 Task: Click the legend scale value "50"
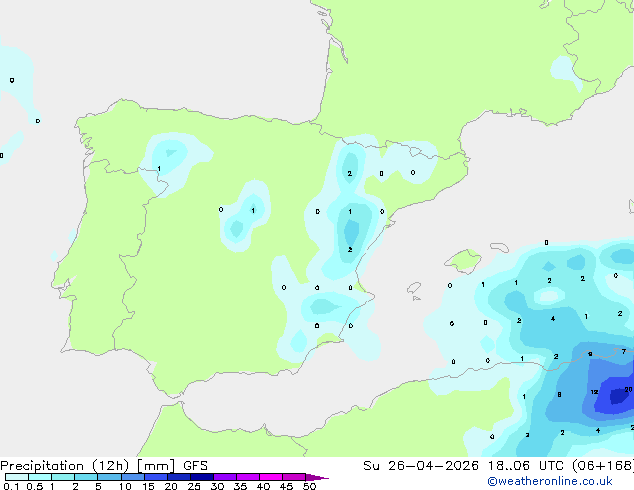point(309,486)
